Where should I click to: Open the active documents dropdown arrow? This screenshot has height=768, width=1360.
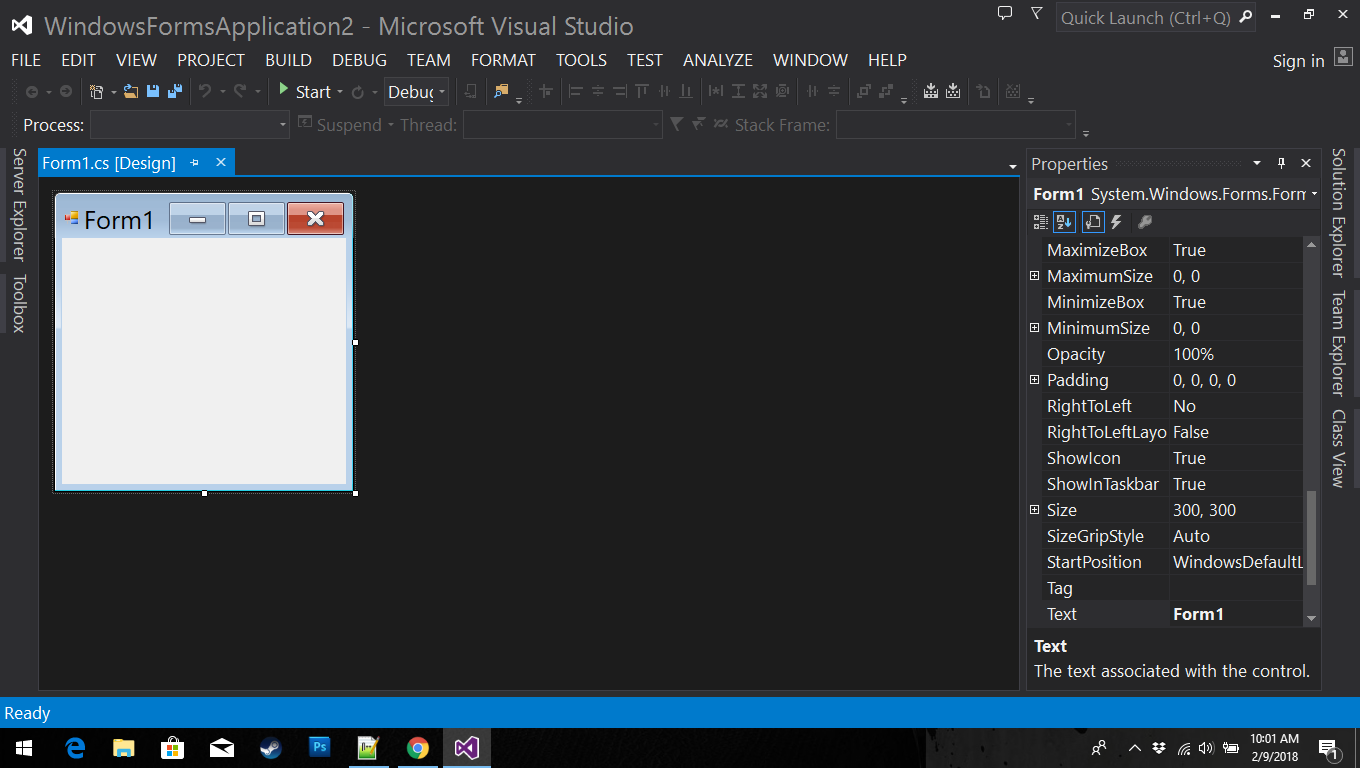[1013, 166]
